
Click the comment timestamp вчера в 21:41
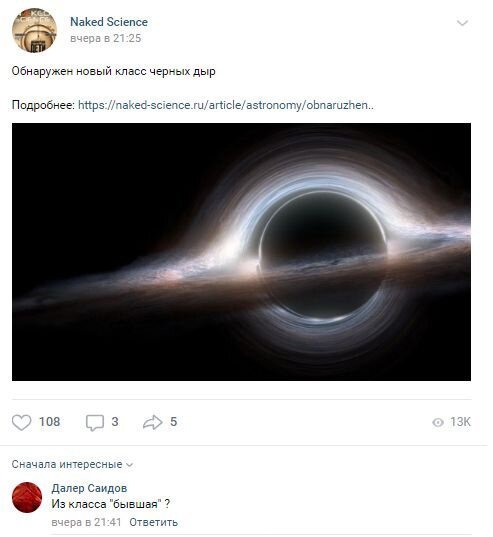point(86,522)
